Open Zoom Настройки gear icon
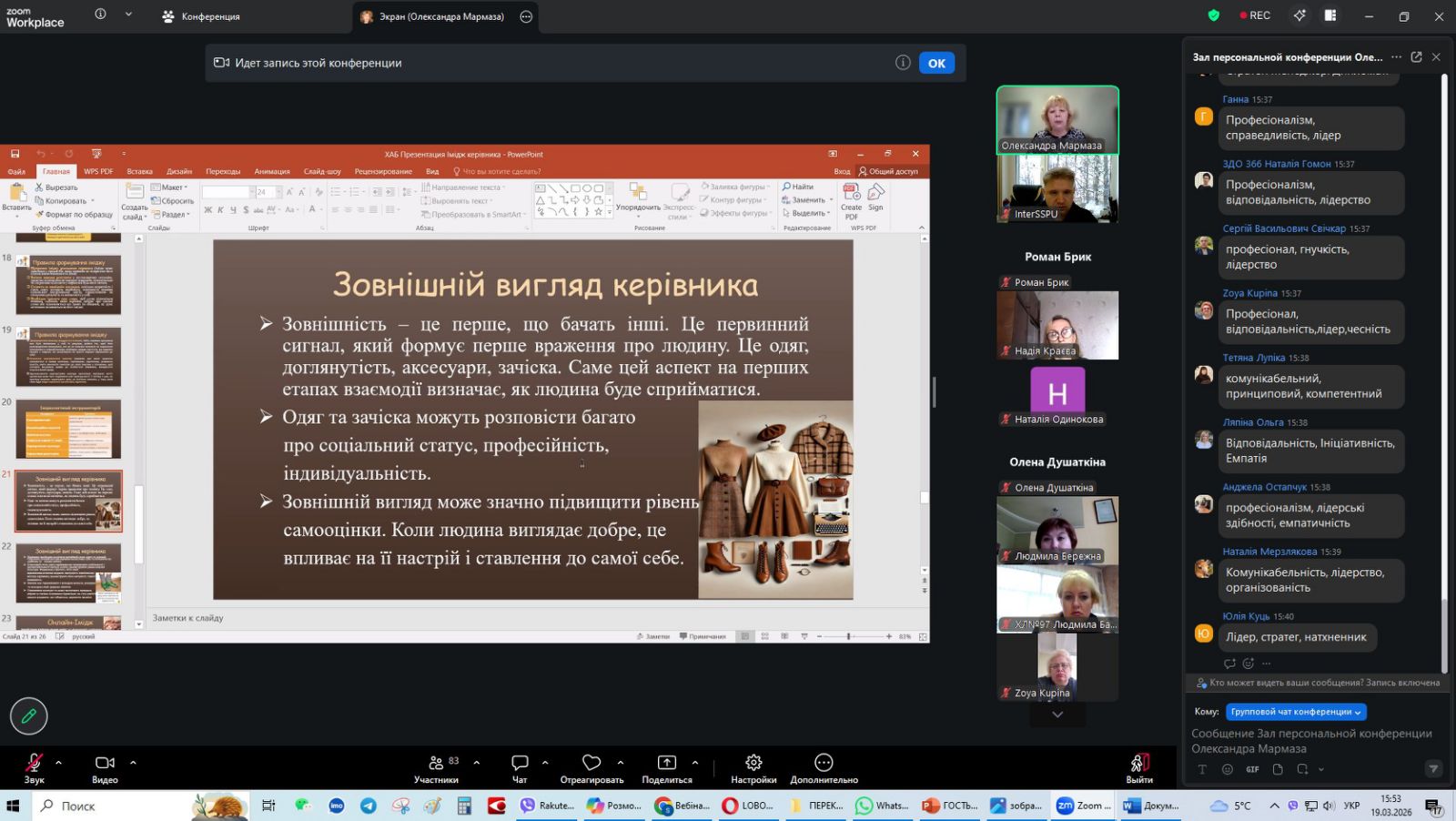The height and width of the screenshot is (821, 1456). click(753, 763)
